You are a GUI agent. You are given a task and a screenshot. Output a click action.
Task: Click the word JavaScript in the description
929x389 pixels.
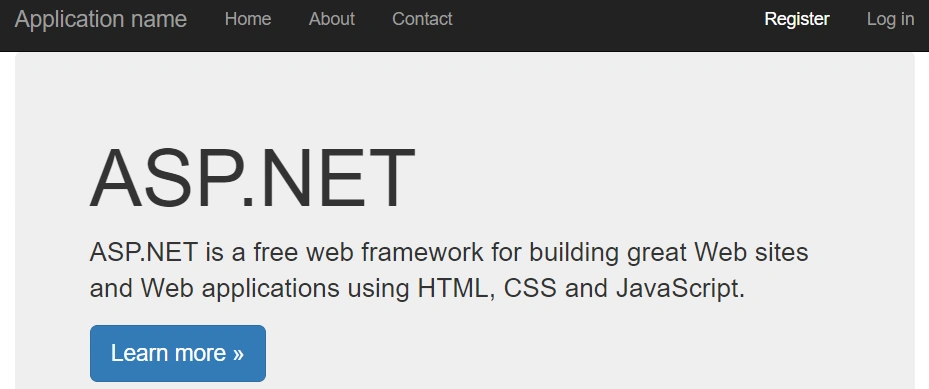point(680,289)
